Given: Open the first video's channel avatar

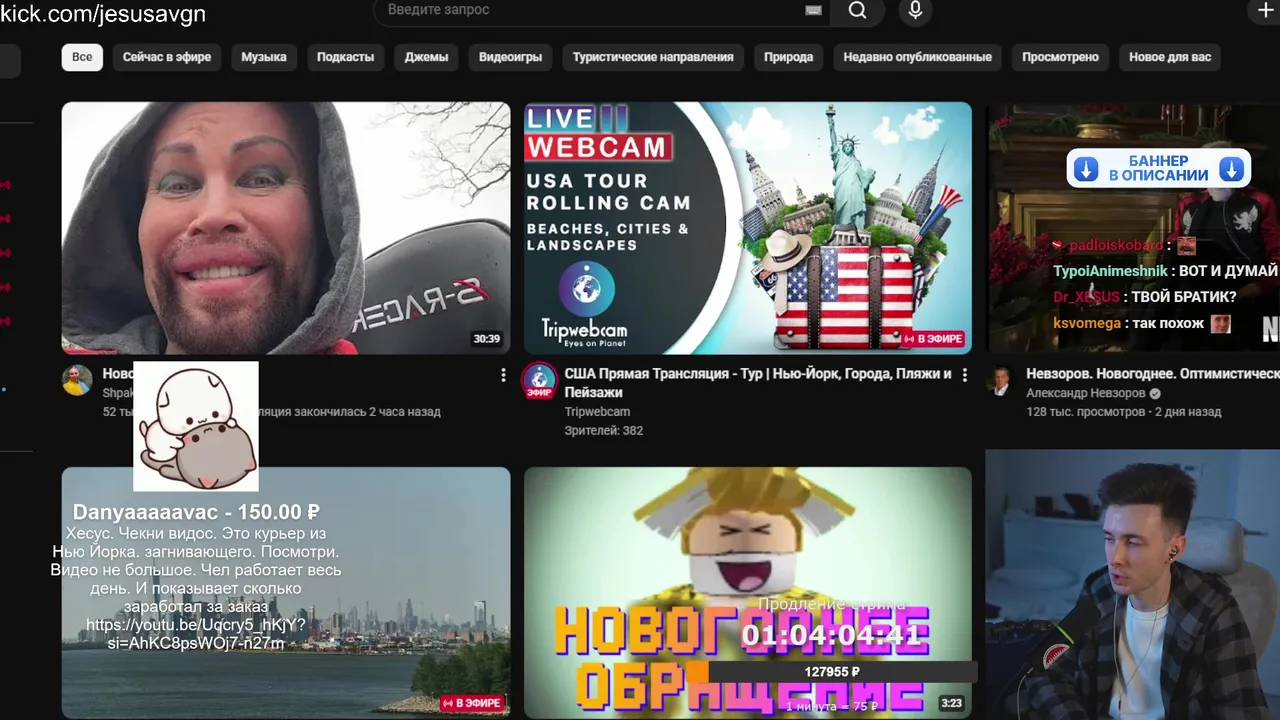Looking at the screenshot, I should 77,380.
